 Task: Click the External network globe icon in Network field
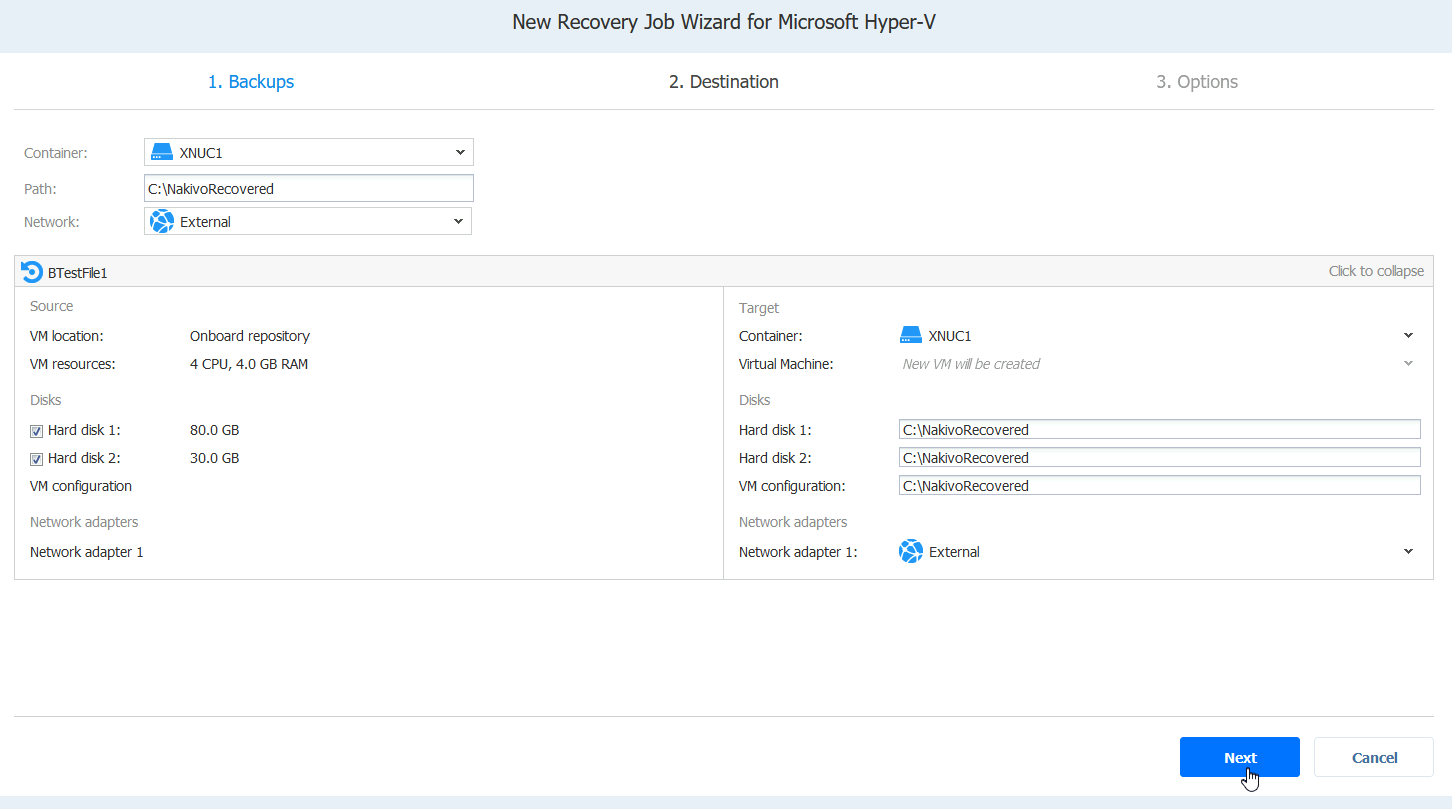162,222
